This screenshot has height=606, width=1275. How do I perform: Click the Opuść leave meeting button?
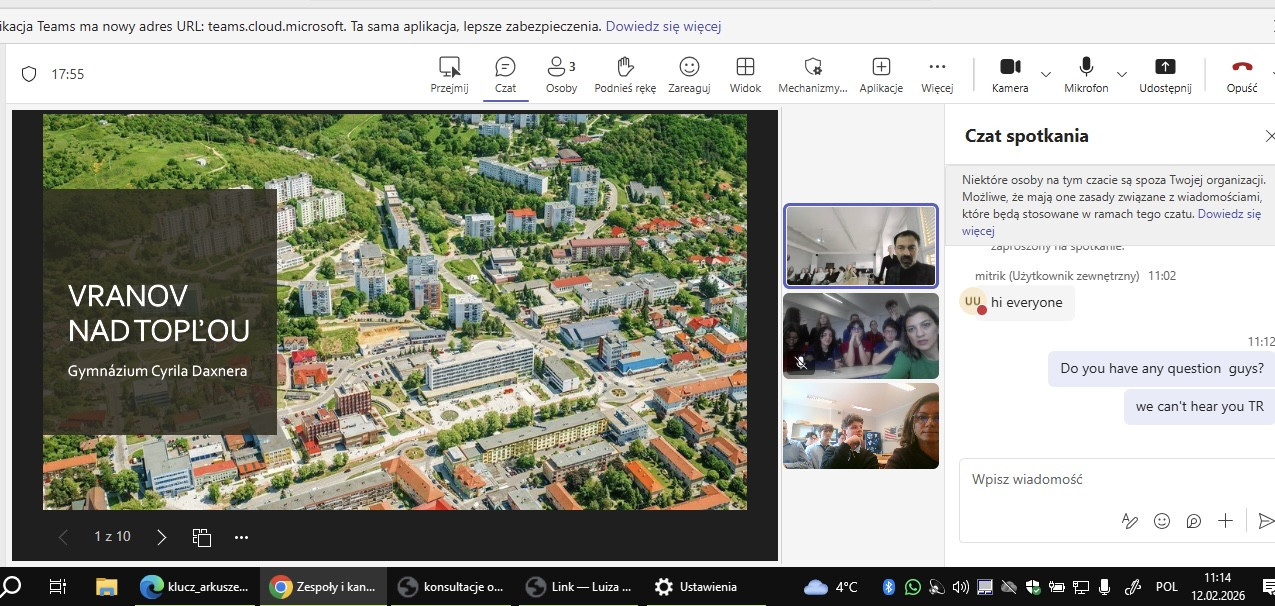point(1242,75)
